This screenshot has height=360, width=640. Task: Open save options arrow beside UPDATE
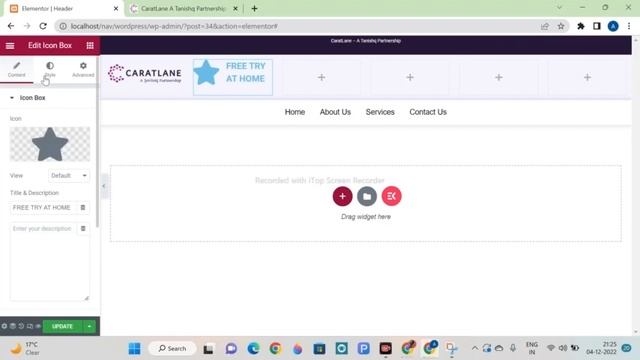click(89, 327)
